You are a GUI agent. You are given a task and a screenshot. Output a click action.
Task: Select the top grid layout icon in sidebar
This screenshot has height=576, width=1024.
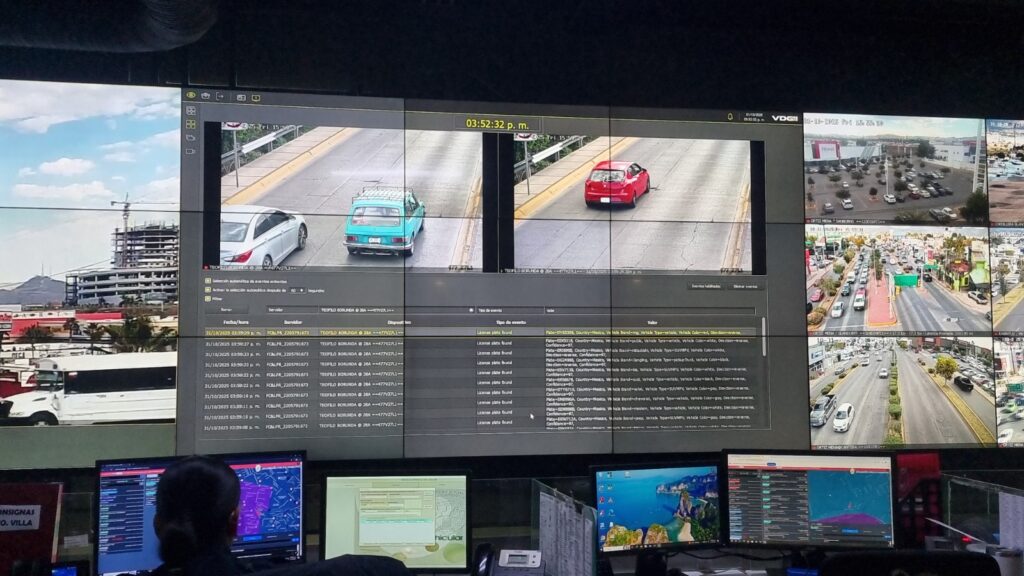click(x=190, y=112)
